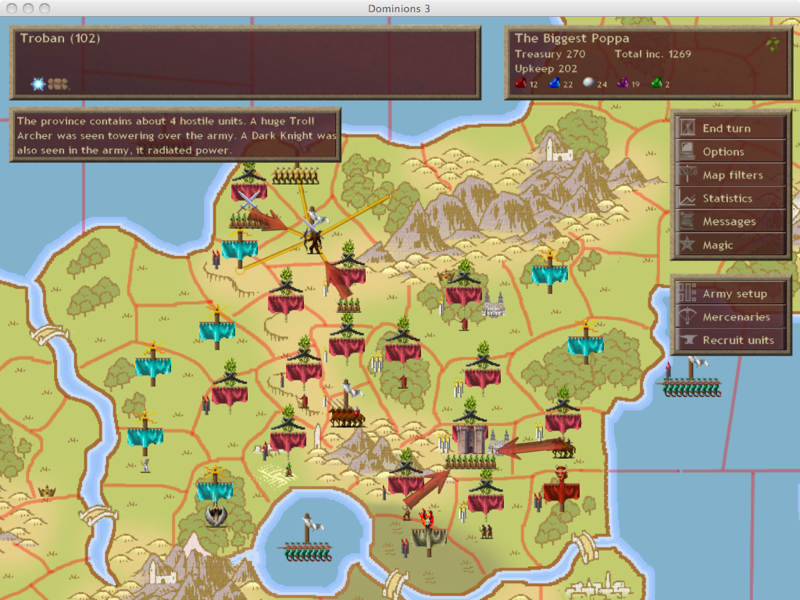
Task: Click the white pearl gem icon
Action: [588, 82]
